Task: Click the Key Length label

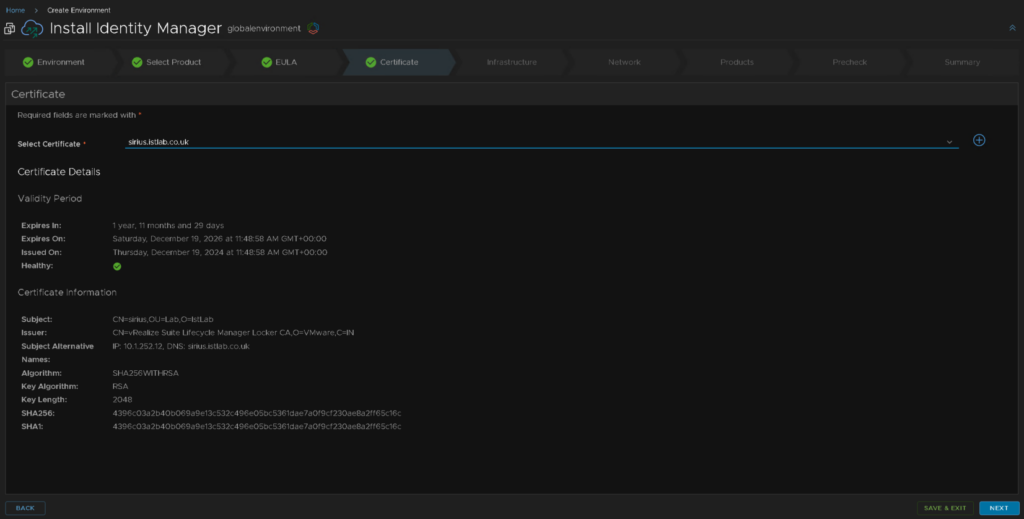Action: point(44,400)
